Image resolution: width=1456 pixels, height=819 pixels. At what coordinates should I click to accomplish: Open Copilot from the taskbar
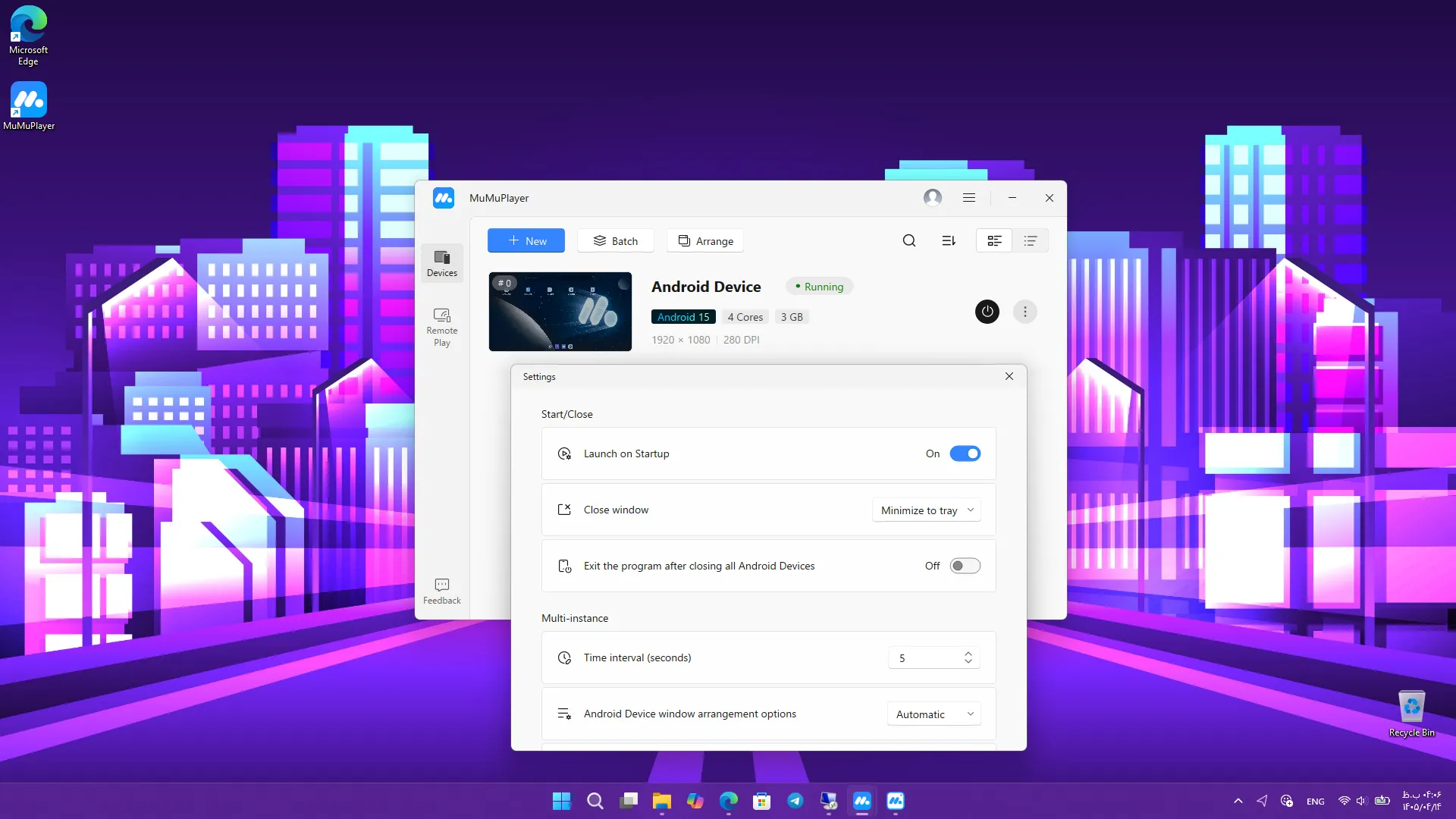click(x=695, y=801)
